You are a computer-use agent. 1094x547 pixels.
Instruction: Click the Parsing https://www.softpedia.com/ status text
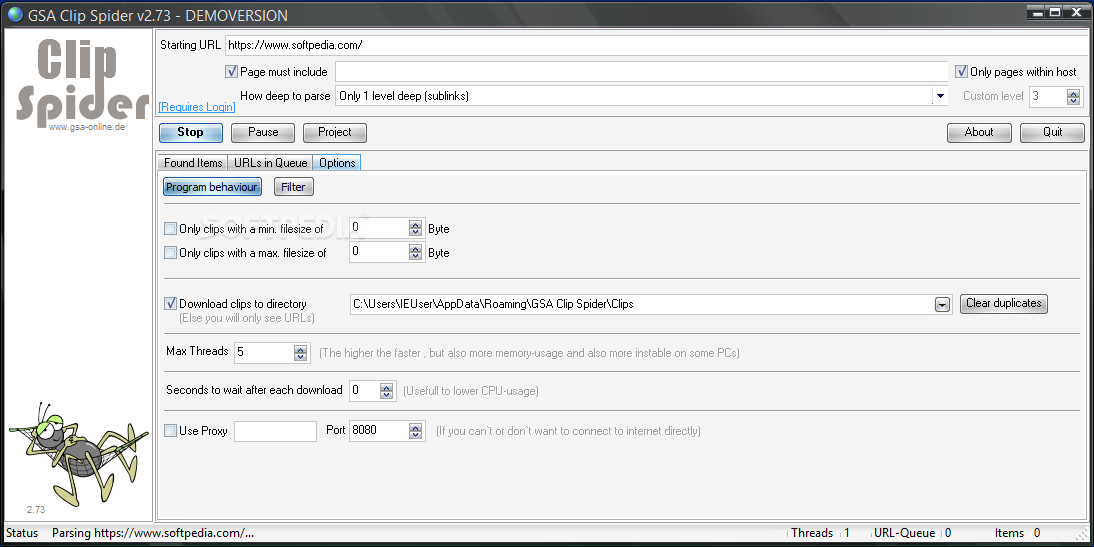point(153,533)
